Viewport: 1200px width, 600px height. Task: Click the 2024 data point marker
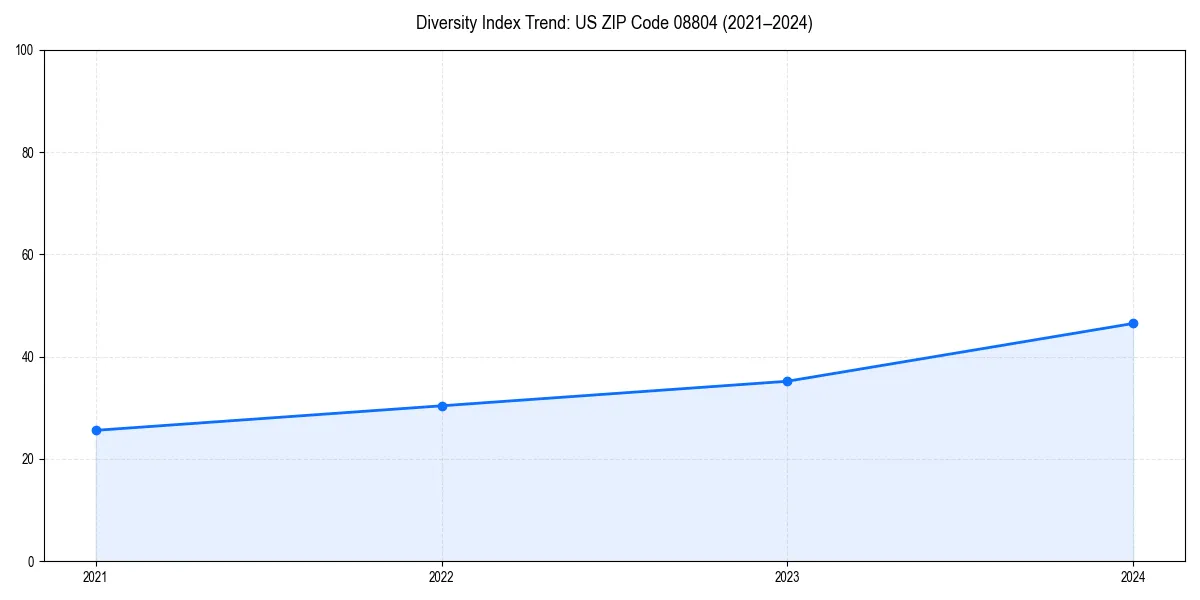point(1133,323)
